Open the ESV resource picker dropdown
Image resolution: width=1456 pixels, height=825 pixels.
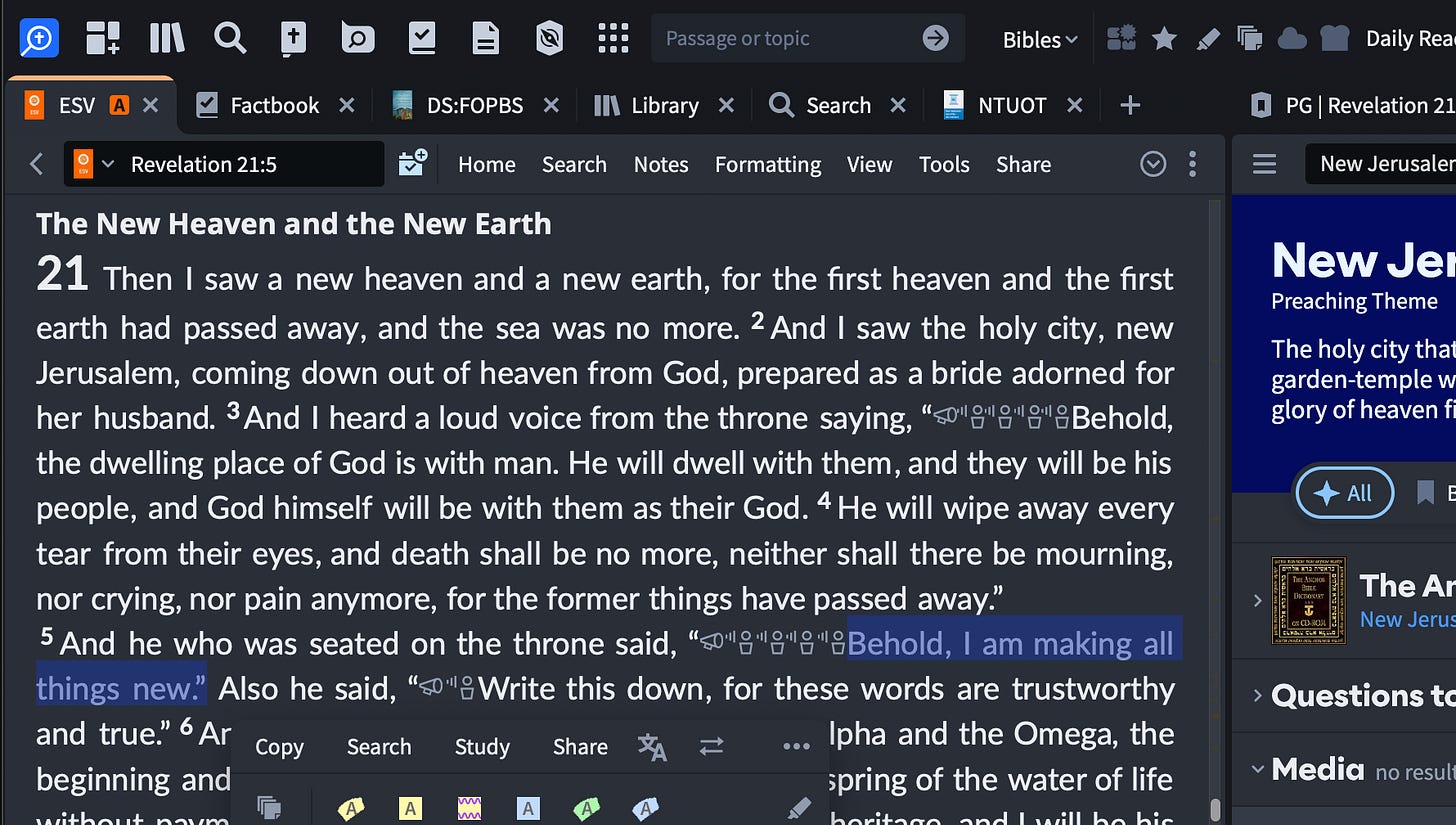pos(94,164)
